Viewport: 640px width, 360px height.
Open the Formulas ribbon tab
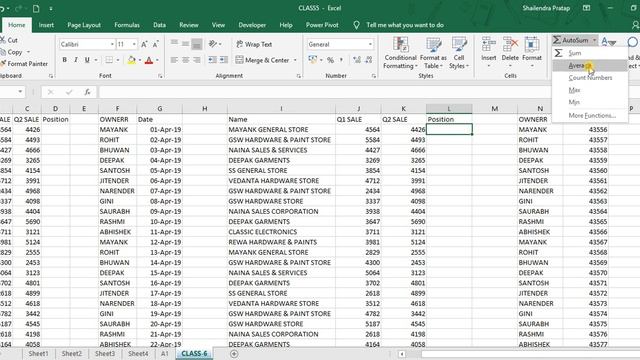[x=127, y=25]
